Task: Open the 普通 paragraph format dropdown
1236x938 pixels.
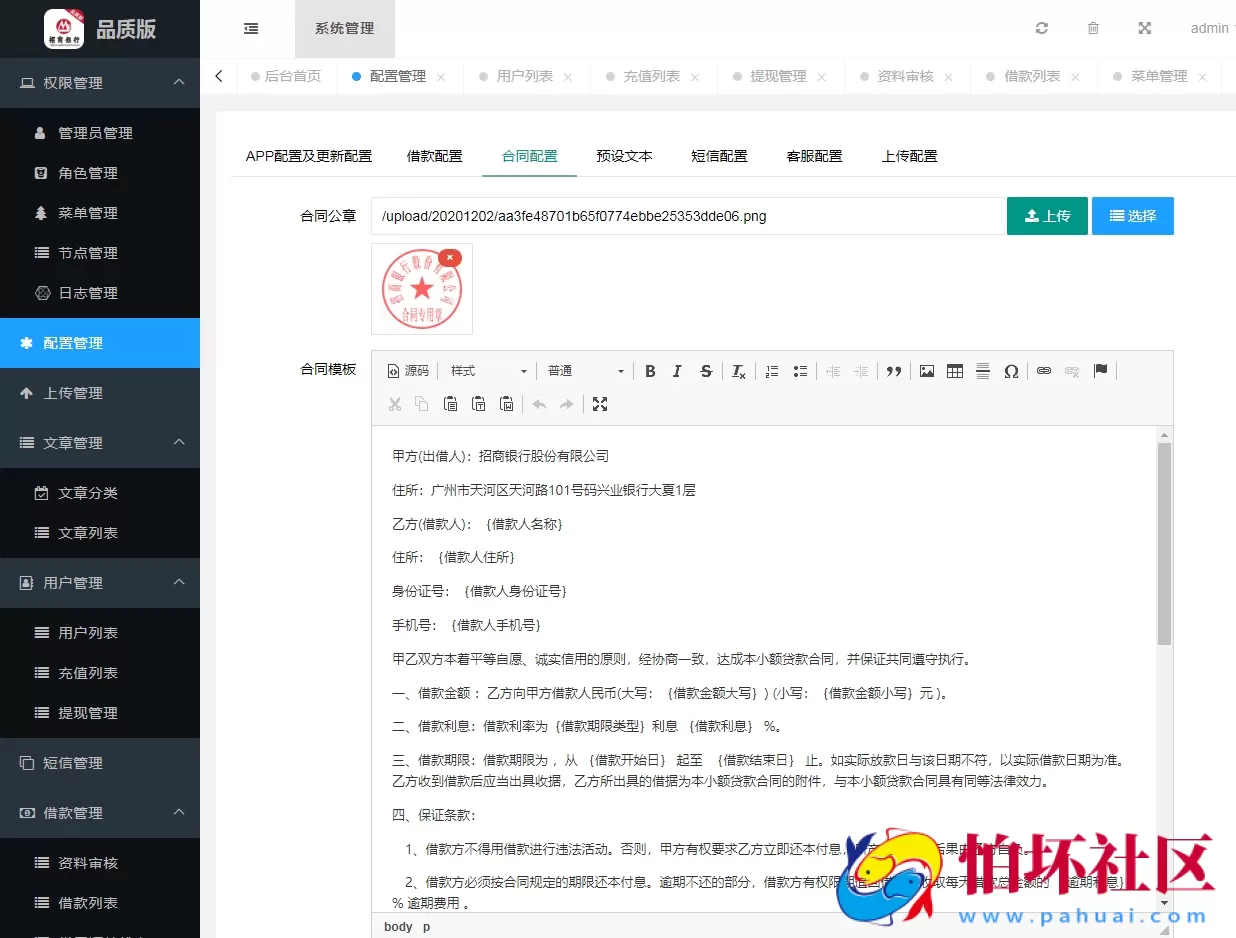Action: [x=584, y=371]
